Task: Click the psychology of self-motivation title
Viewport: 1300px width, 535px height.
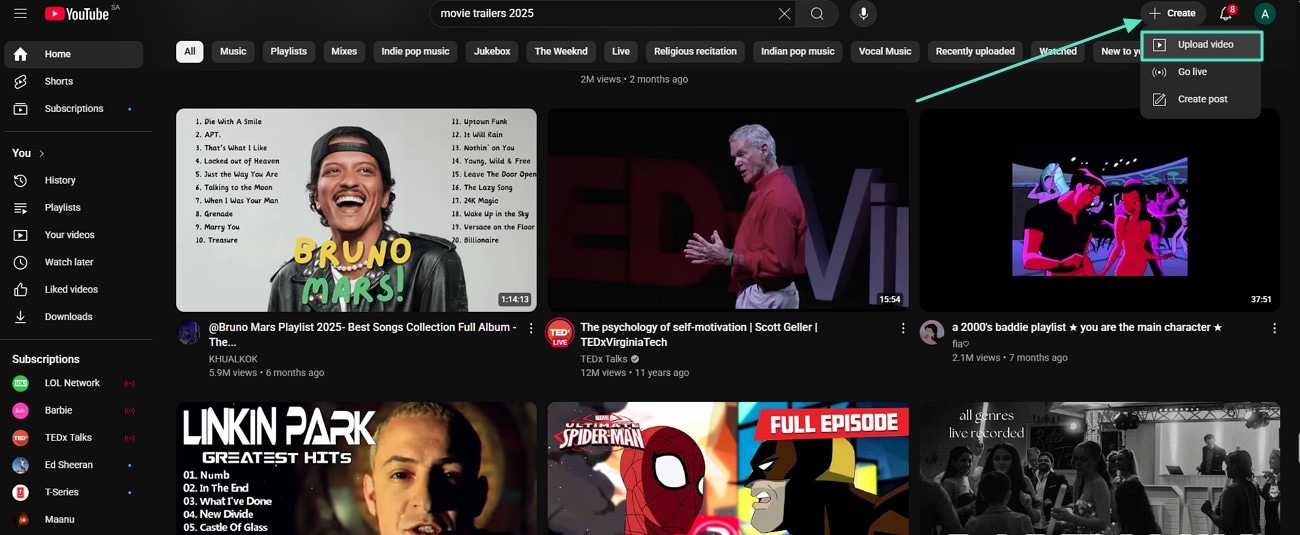Action: pos(699,334)
